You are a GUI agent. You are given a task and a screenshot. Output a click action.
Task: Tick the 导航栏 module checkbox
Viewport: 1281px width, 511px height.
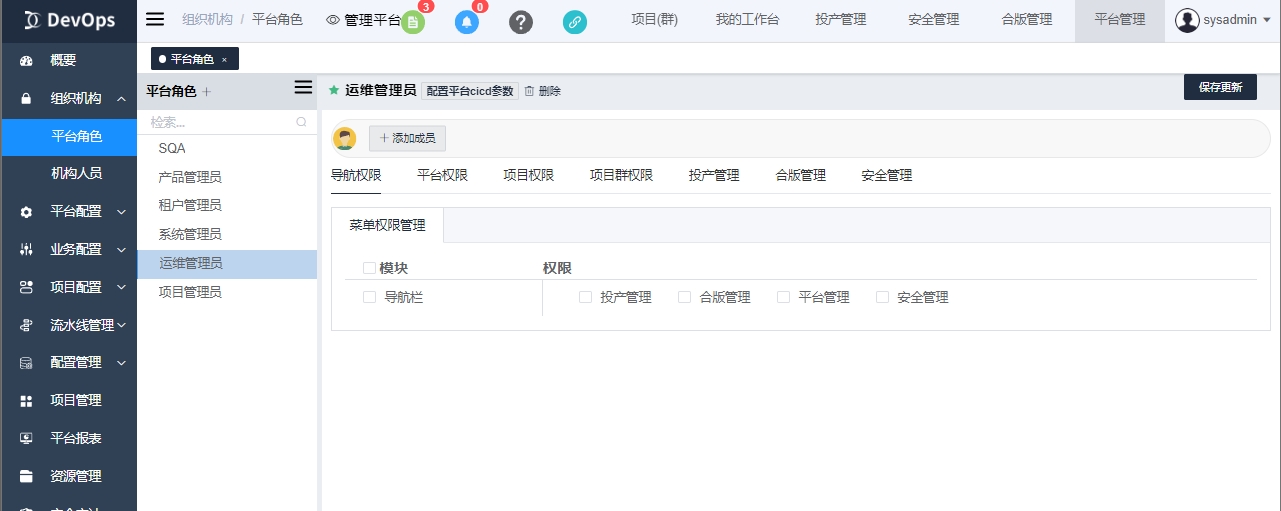pyautogui.click(x=369, y=297)
